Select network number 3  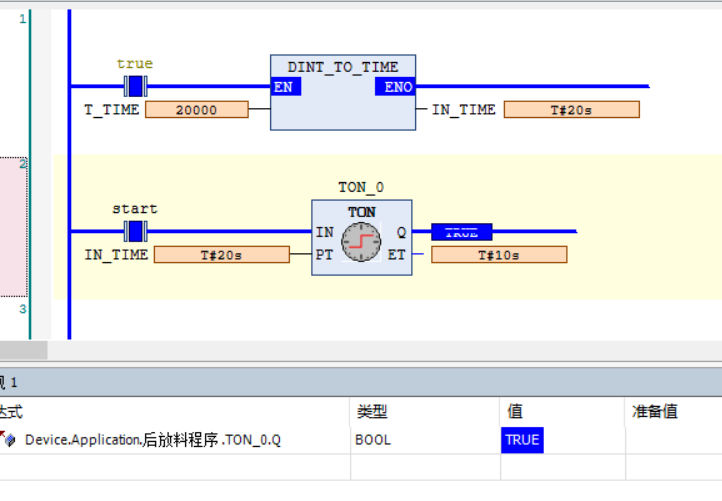pyautogui.click(x=23, y=309)
